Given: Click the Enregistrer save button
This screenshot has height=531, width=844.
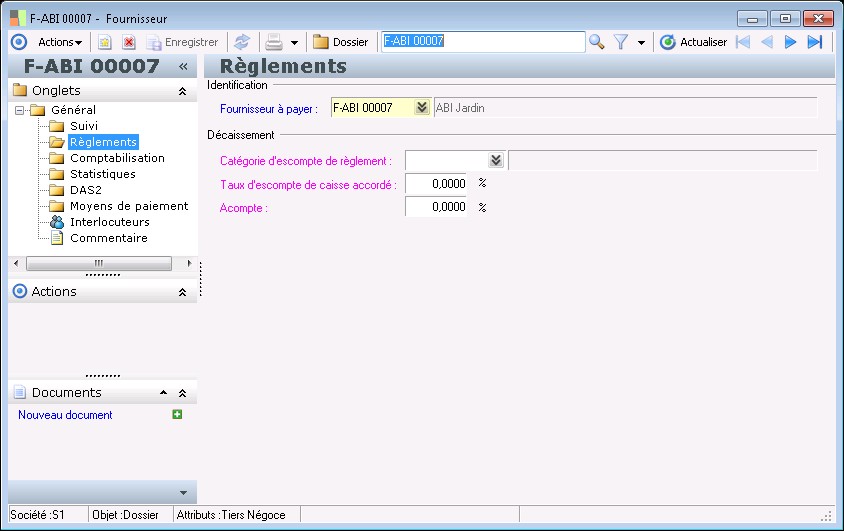Looking at the screenshot, I should (x=182, y=42).
